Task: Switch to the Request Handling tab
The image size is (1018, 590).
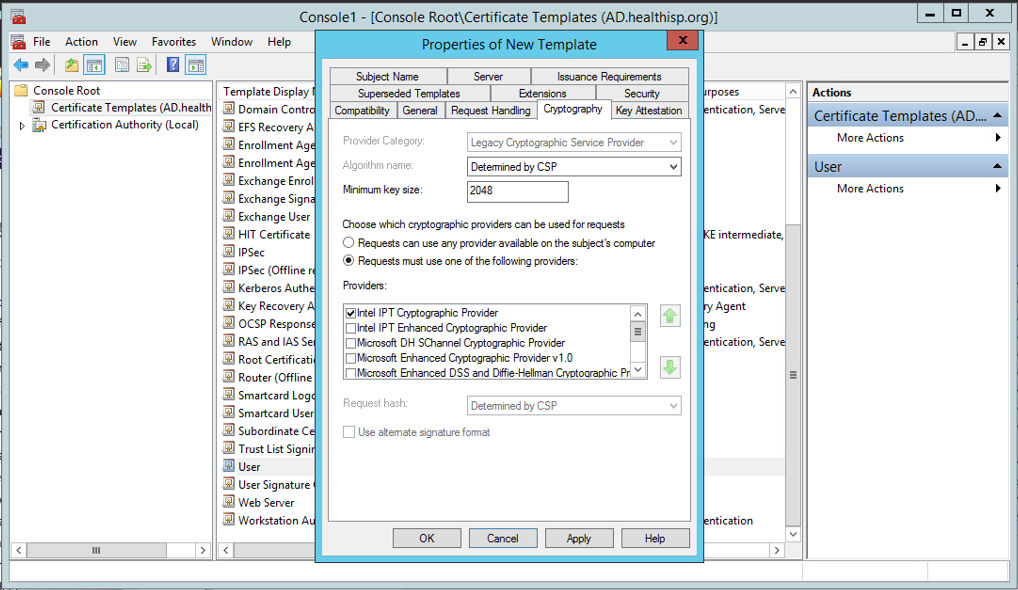Action: click(x=491, y=110)
